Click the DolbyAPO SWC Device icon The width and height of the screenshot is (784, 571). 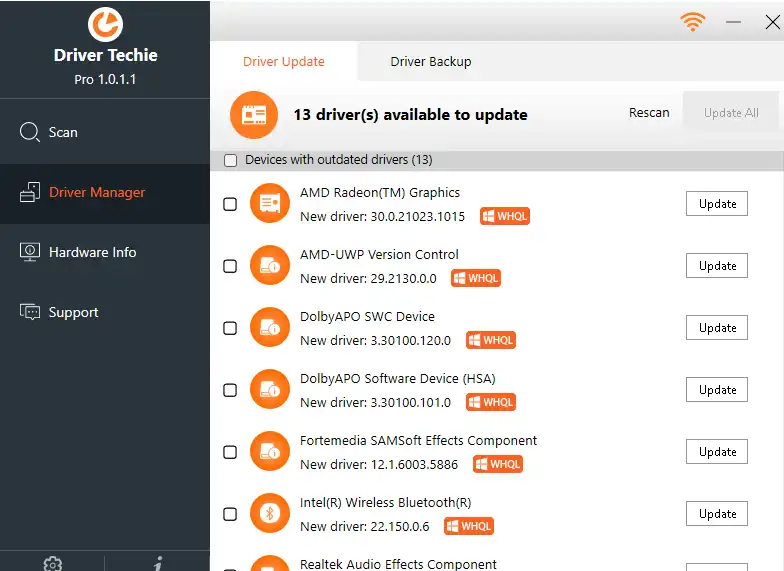(269, 328)
